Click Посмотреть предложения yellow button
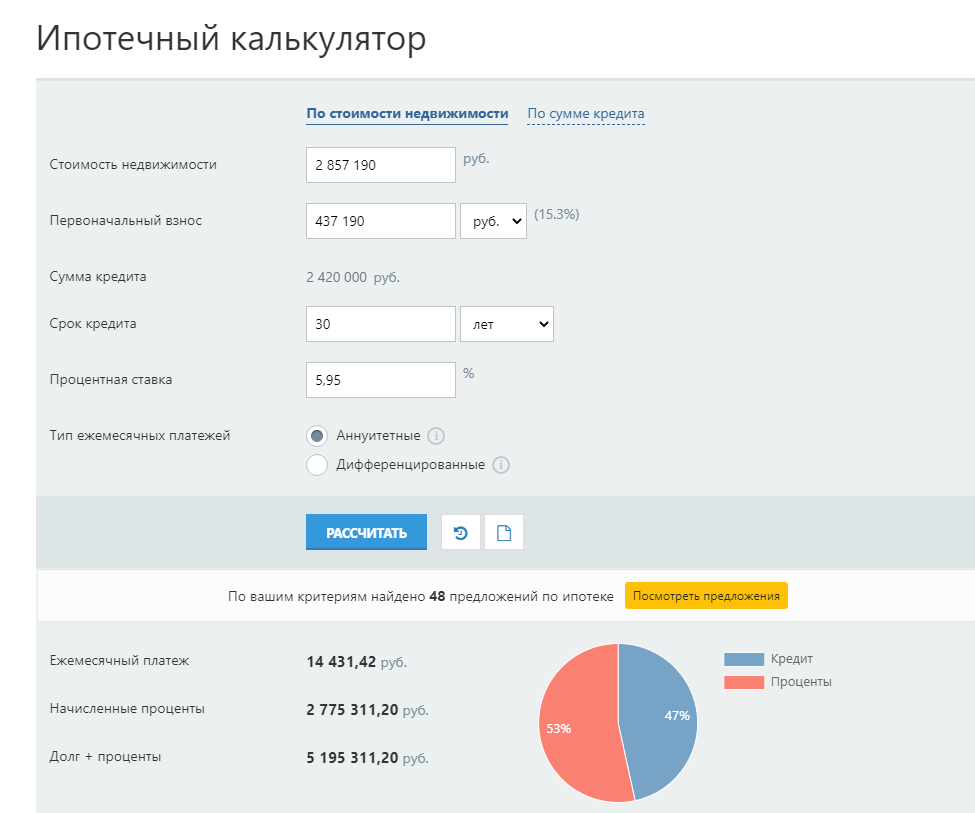975x813 pixels. pyautogui.click(x=706, y=596)
